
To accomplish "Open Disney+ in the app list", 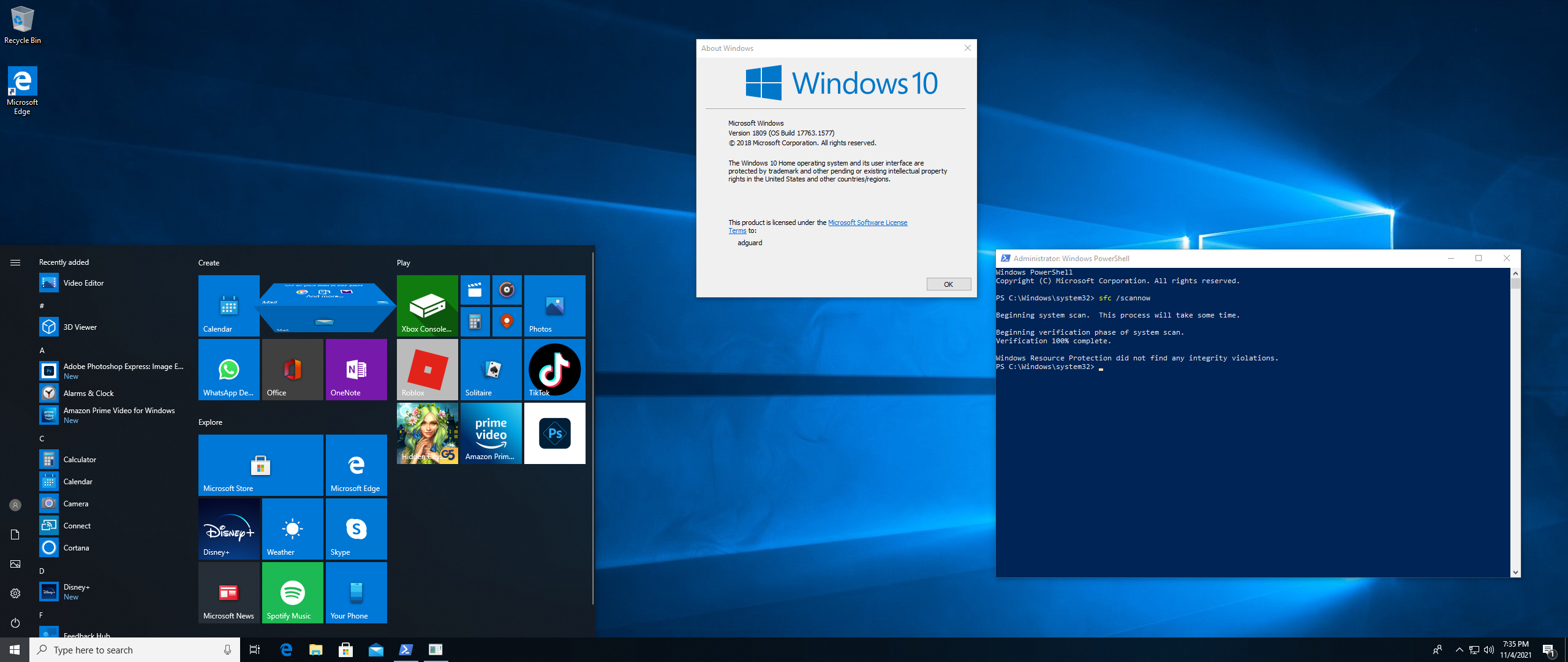I will pyautogui.click(x=111, y=592).
